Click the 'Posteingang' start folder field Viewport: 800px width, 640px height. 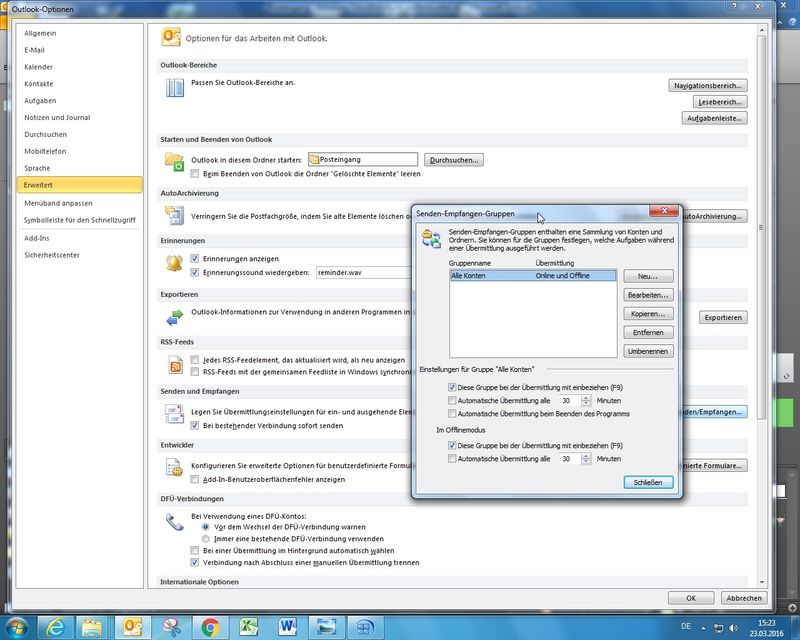362,159
